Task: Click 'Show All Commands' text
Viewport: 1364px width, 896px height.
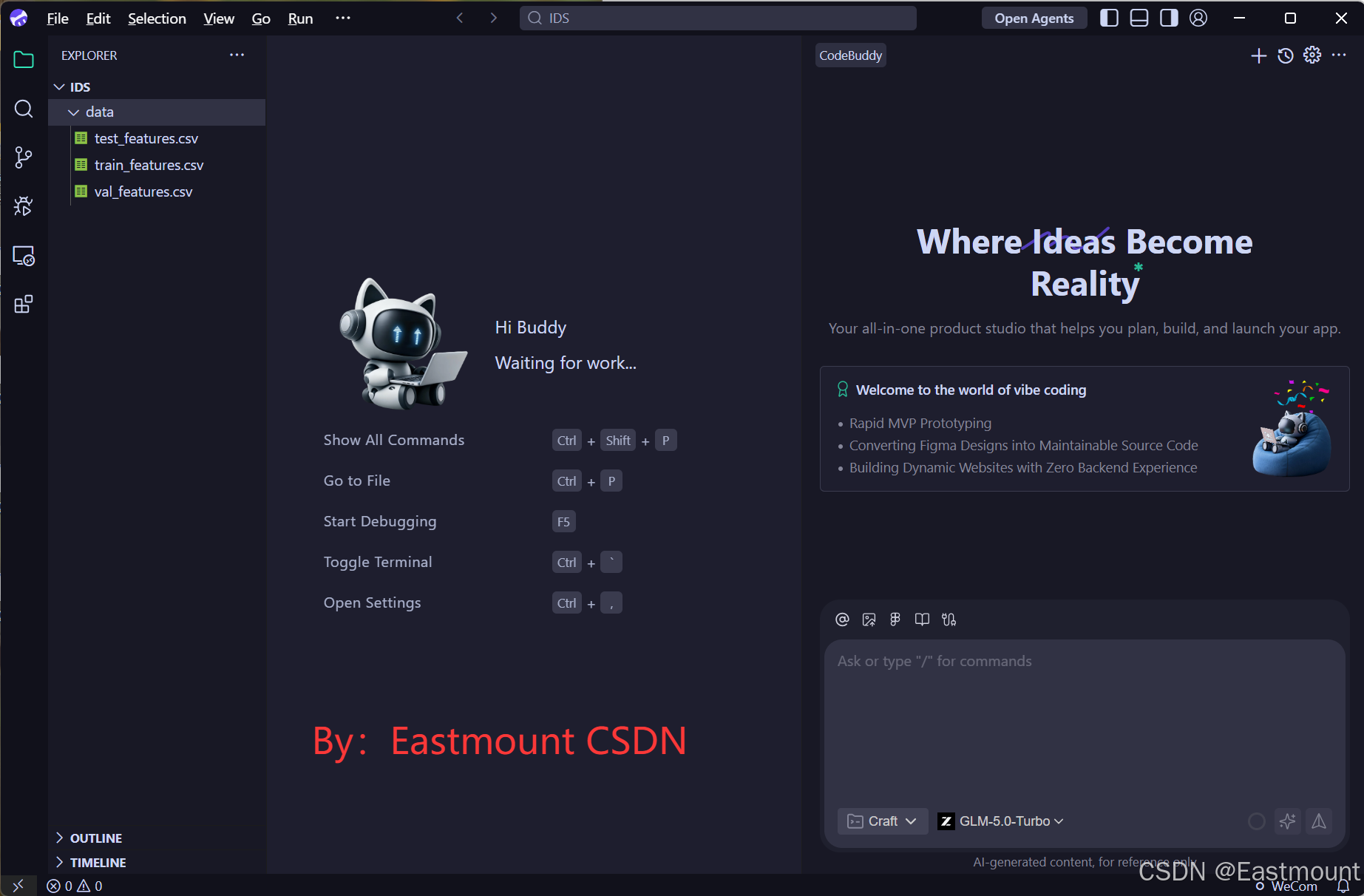Action: point(394,440)
